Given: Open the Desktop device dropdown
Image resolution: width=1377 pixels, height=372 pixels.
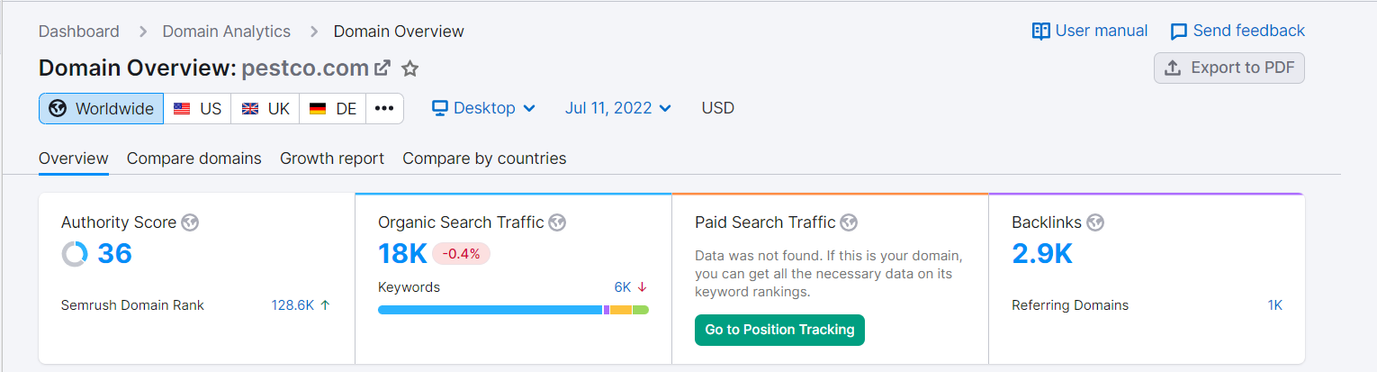Looking at the screenshot, I should point(484,108).
